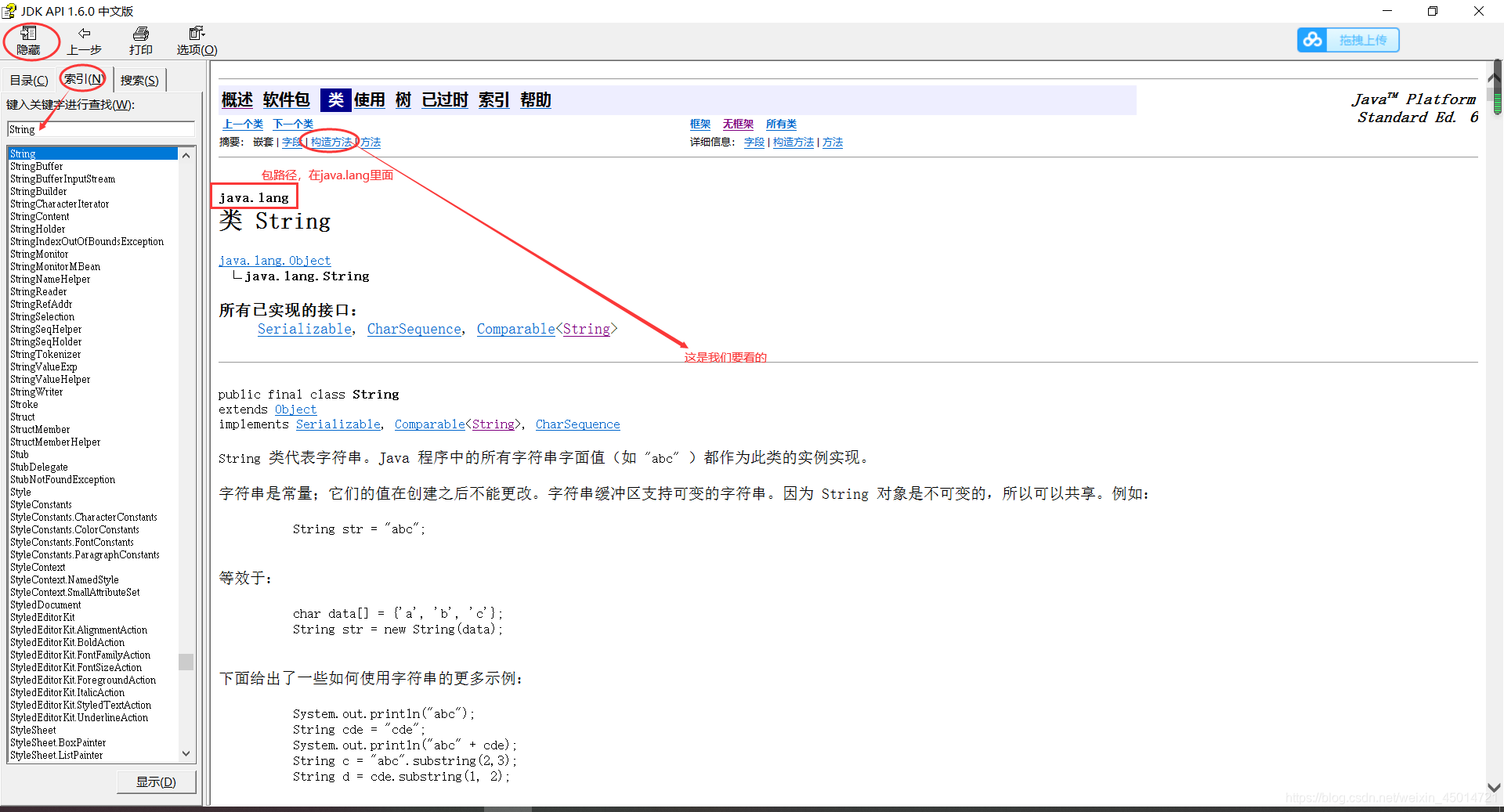The height and width of the screenshot is (812, 1504).
Task: Select StringBuilder in the index list
Action: pos(38,191)
